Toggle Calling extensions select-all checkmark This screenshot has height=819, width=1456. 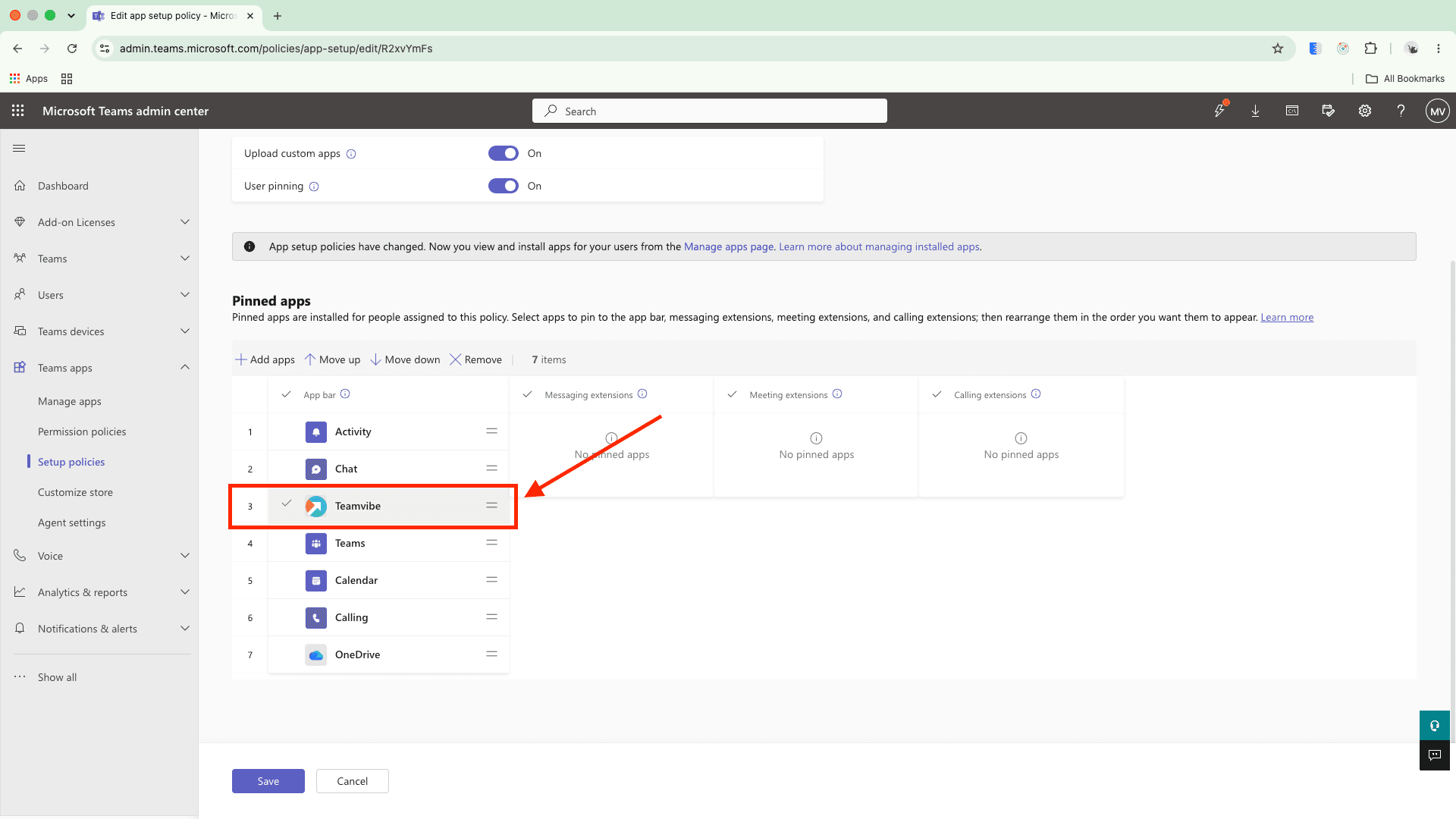point(937,394)
